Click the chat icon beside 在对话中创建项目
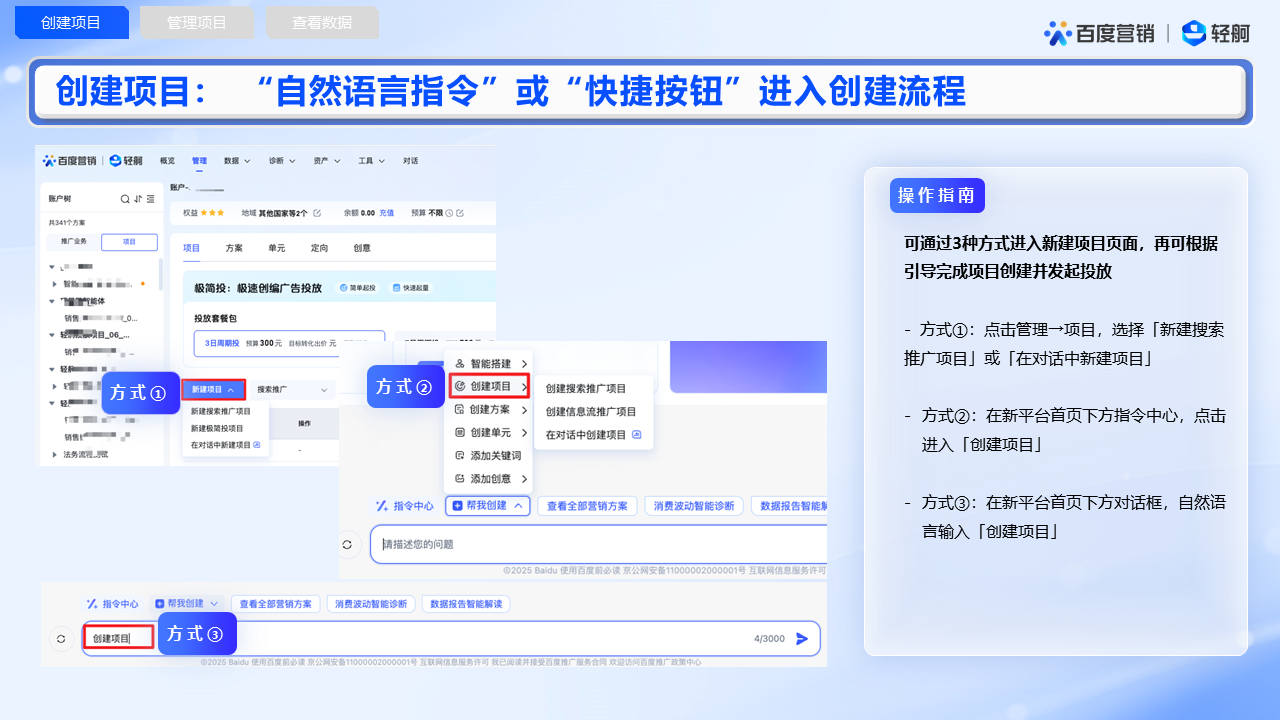This screenshot has height=720, width=1280. [636, 435]
